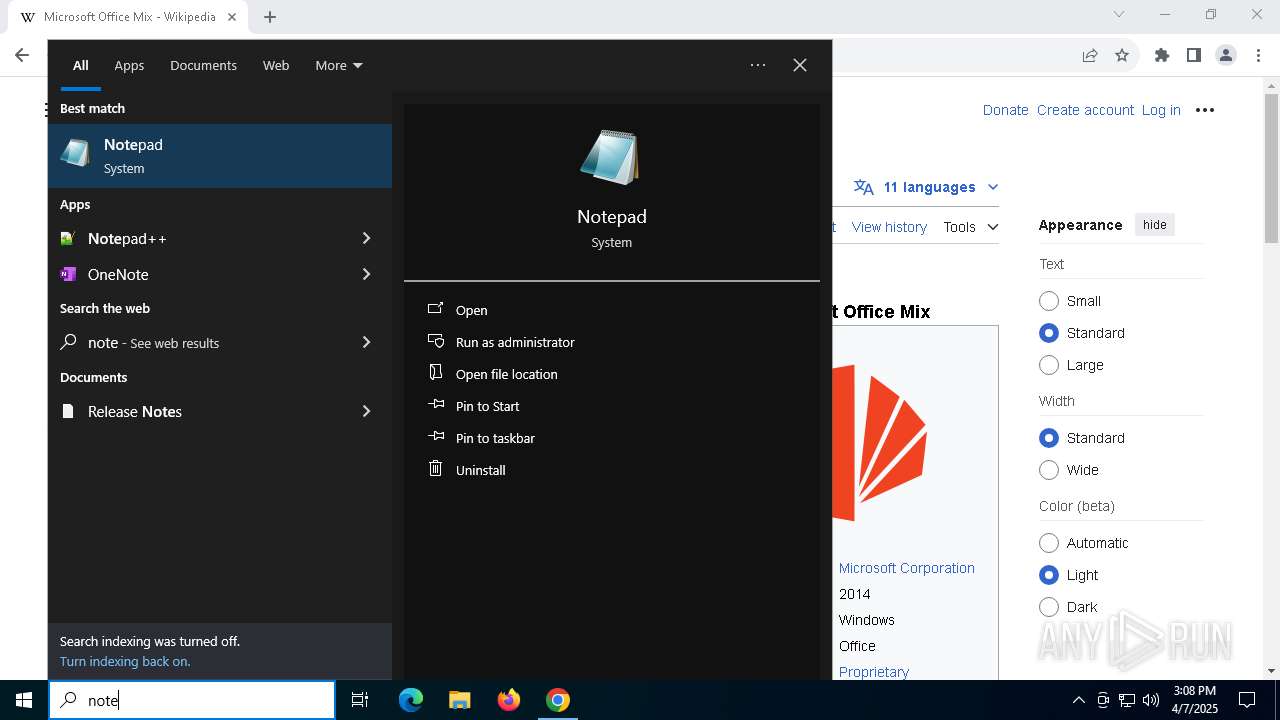Select Standard text size option

(1049, 333)
